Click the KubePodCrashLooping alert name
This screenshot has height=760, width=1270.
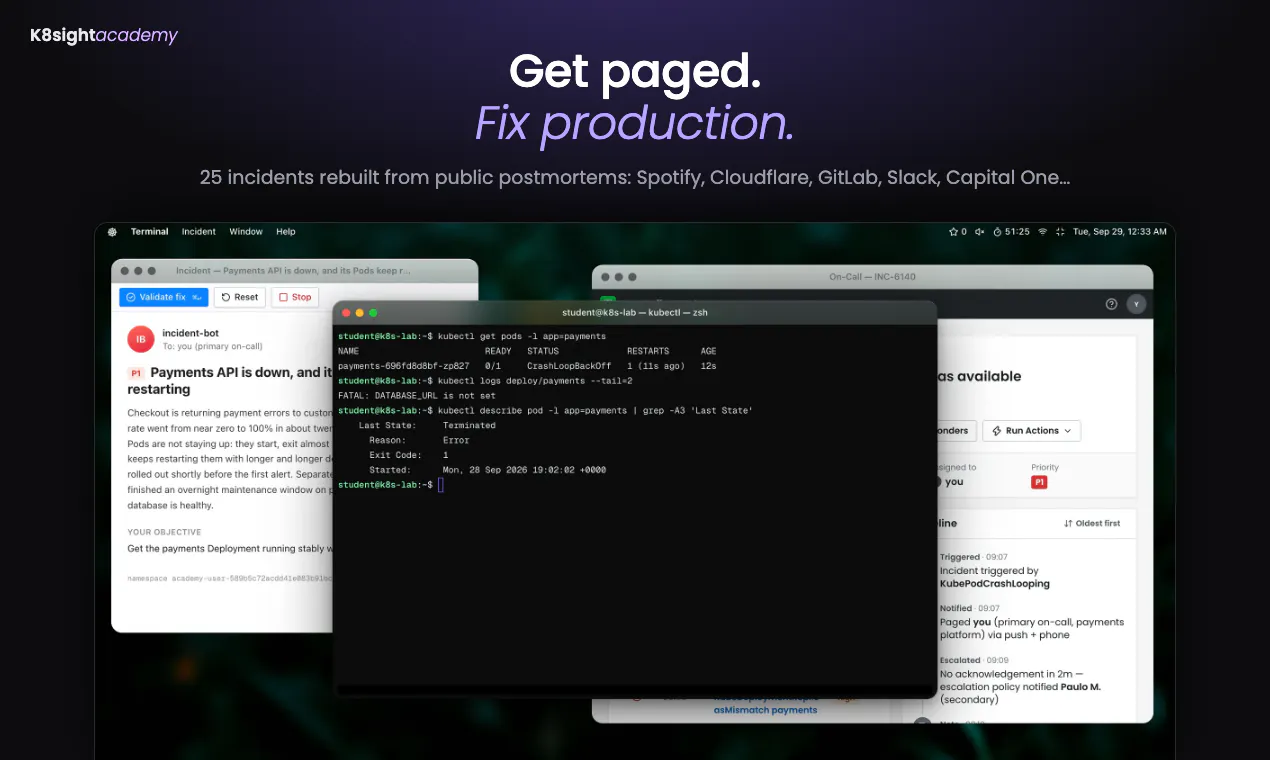point(995,583)
